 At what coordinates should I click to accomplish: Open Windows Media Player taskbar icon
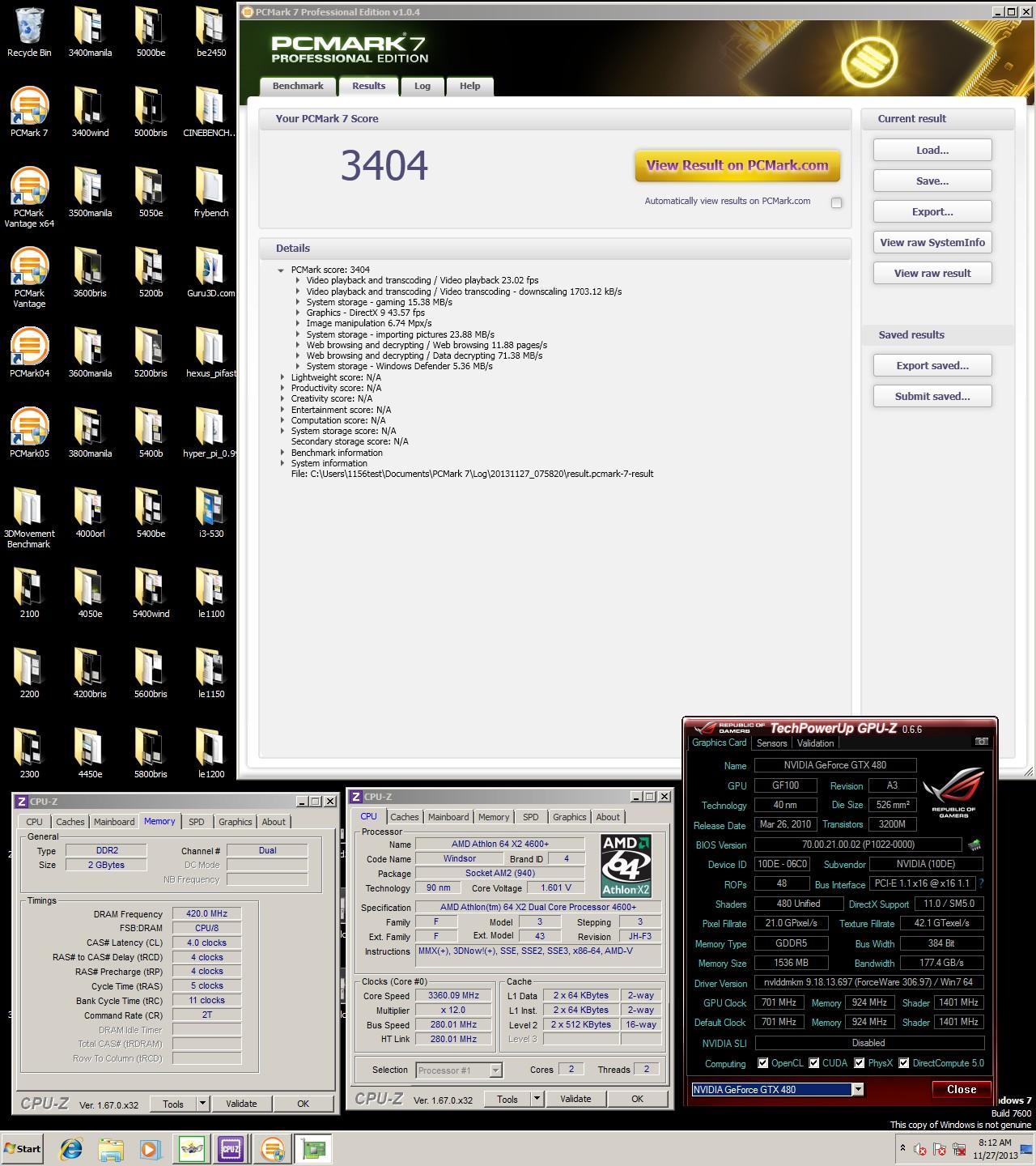(x=150, y=1149)
